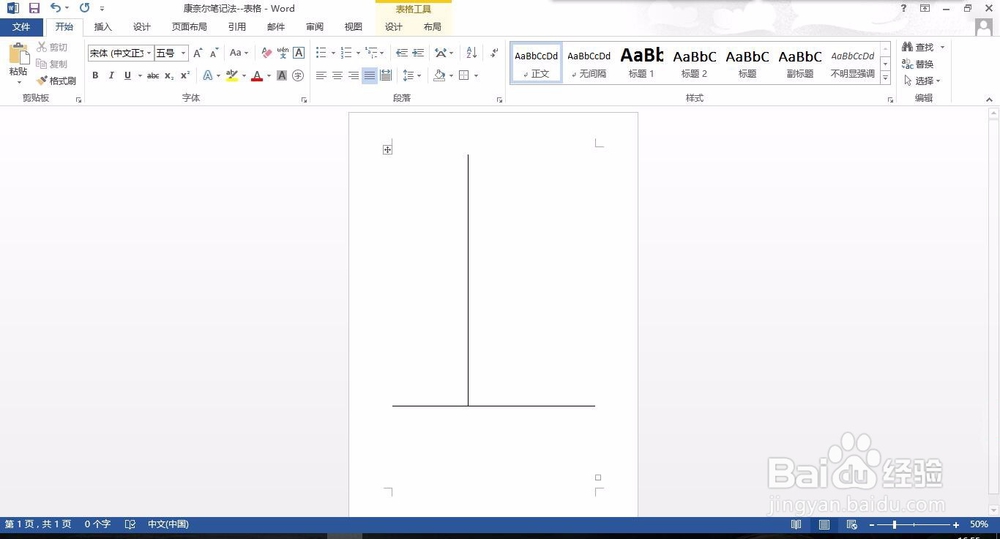Open font size dropdown
The width and height of the screenshot is (1000, 539).
[184, 53]
